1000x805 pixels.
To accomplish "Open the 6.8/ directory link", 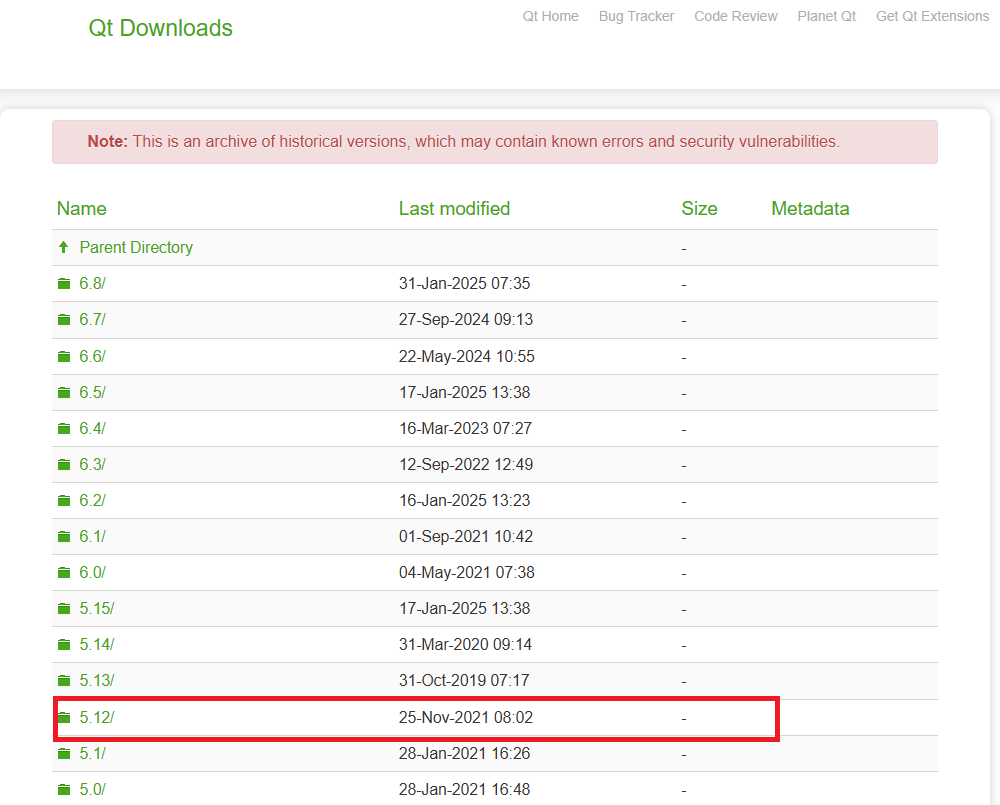I will [x=92, y=283].
